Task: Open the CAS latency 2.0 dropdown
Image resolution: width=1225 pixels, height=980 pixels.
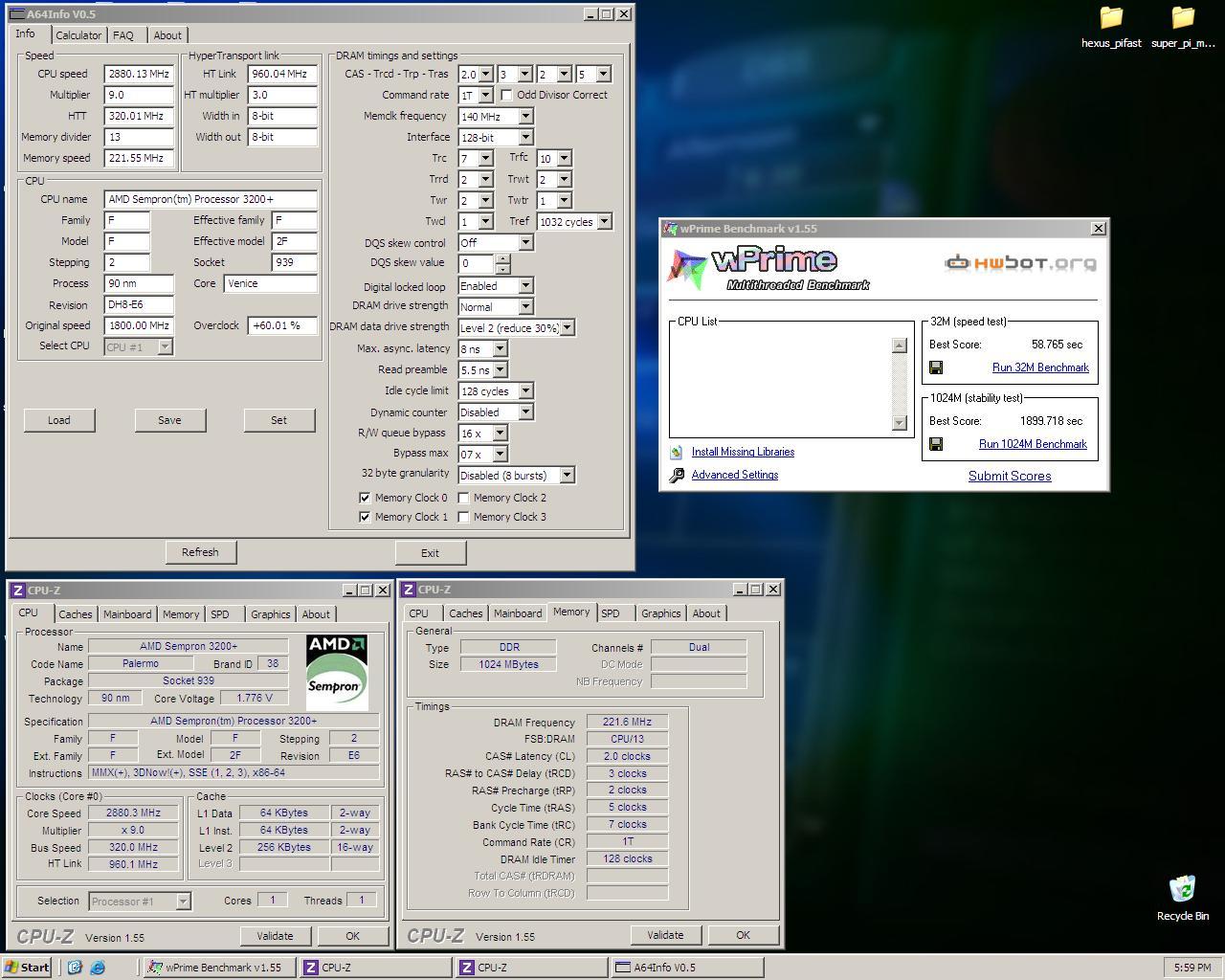Action: pyautogui.click(x=486, y=74)
